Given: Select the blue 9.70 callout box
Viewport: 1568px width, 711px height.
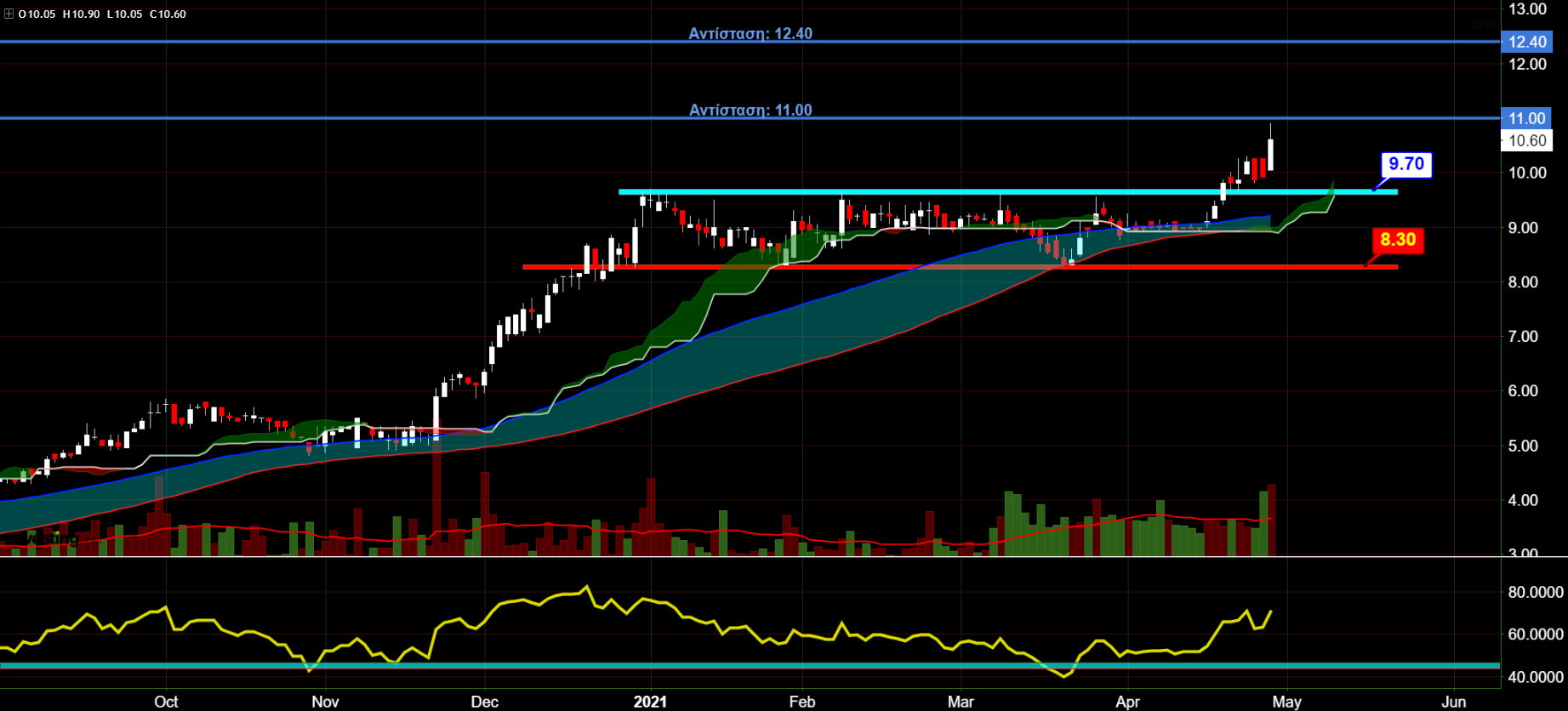Looking at the screenshot, I should coord(1405,164).
